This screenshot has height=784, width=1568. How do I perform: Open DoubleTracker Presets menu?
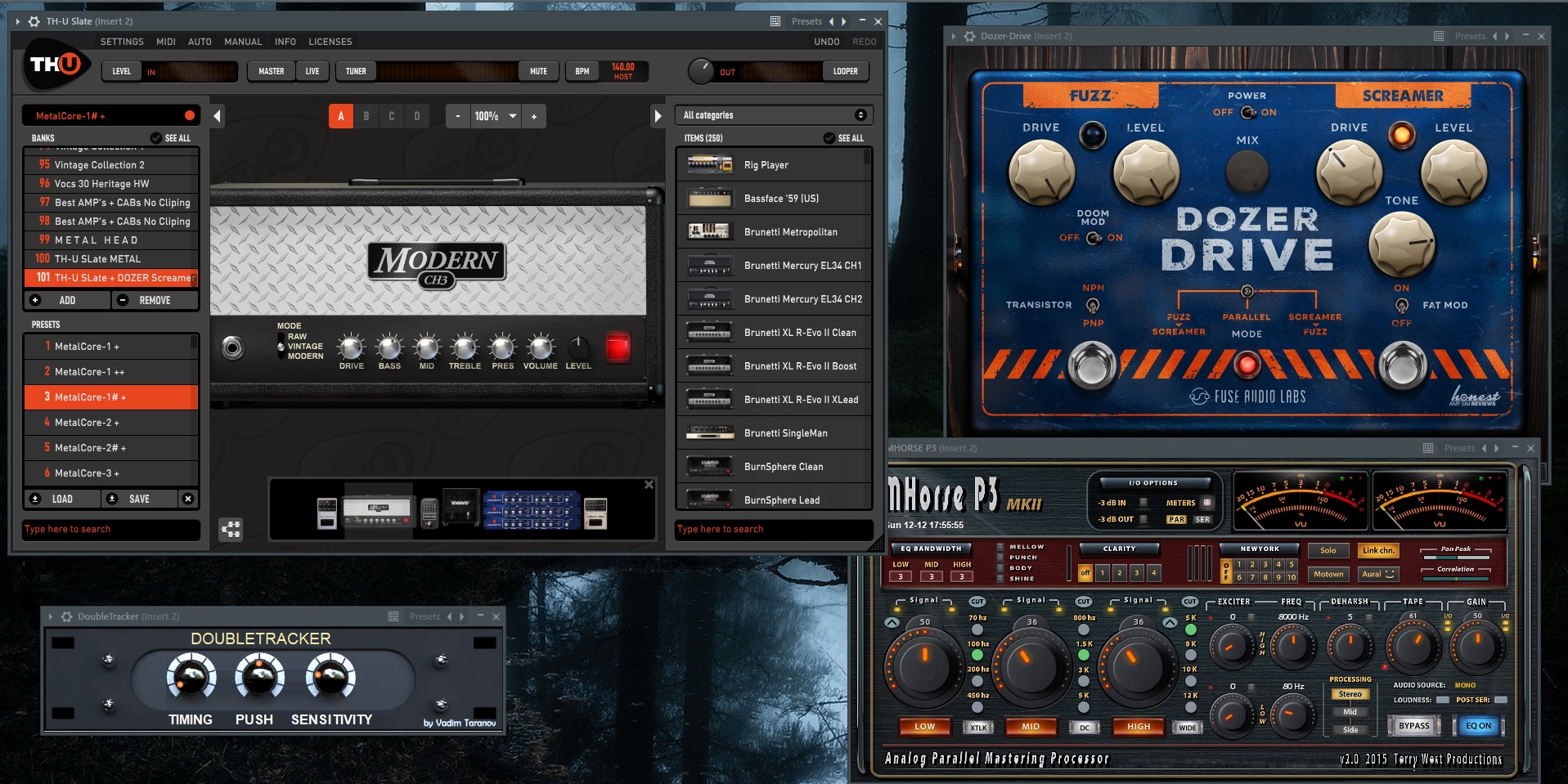pos(425,616)
